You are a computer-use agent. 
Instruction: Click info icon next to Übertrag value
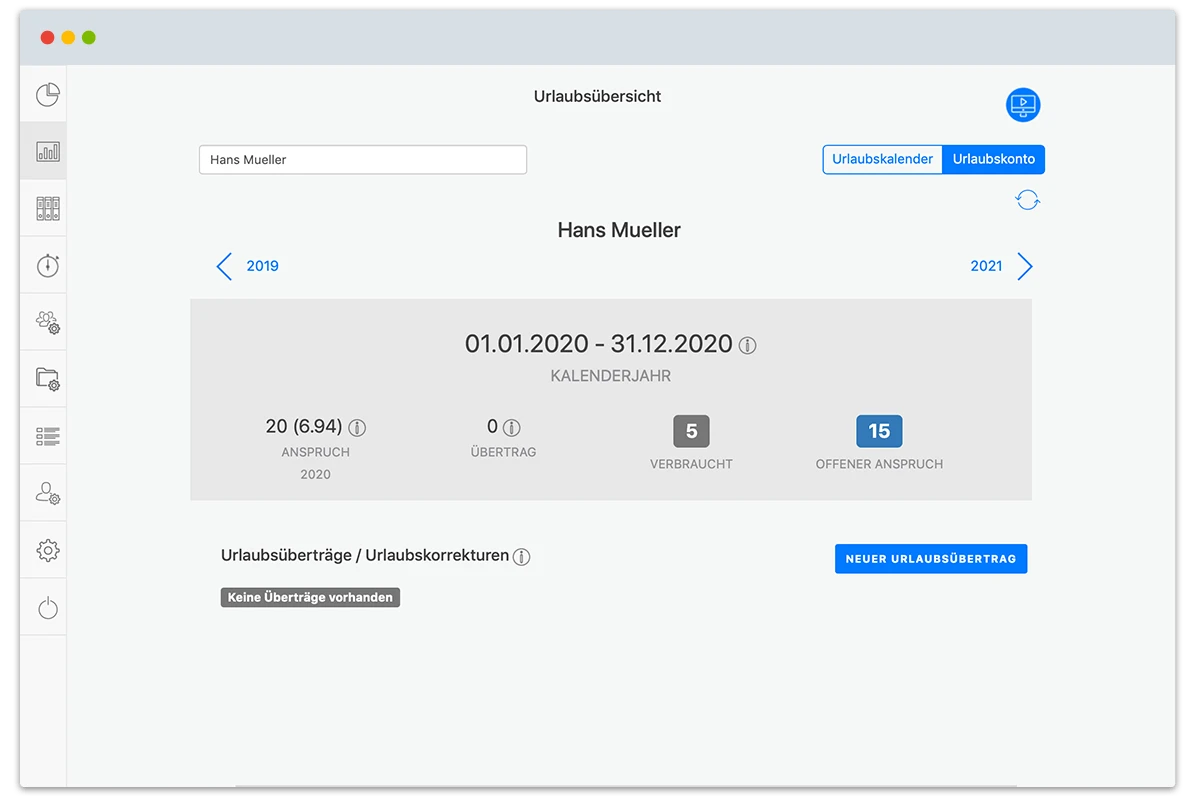pyautogui.click(x=512, y=428)
